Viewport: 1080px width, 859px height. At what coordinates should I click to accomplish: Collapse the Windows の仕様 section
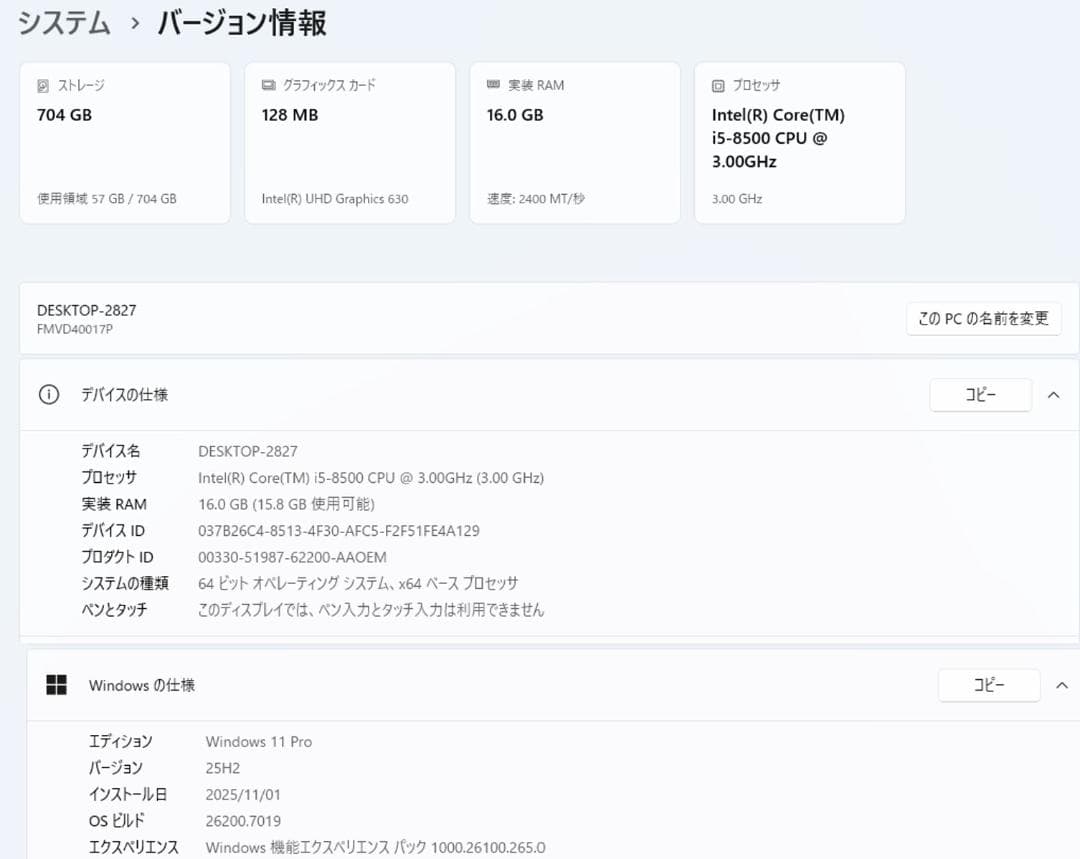[x=1061, y=685]
